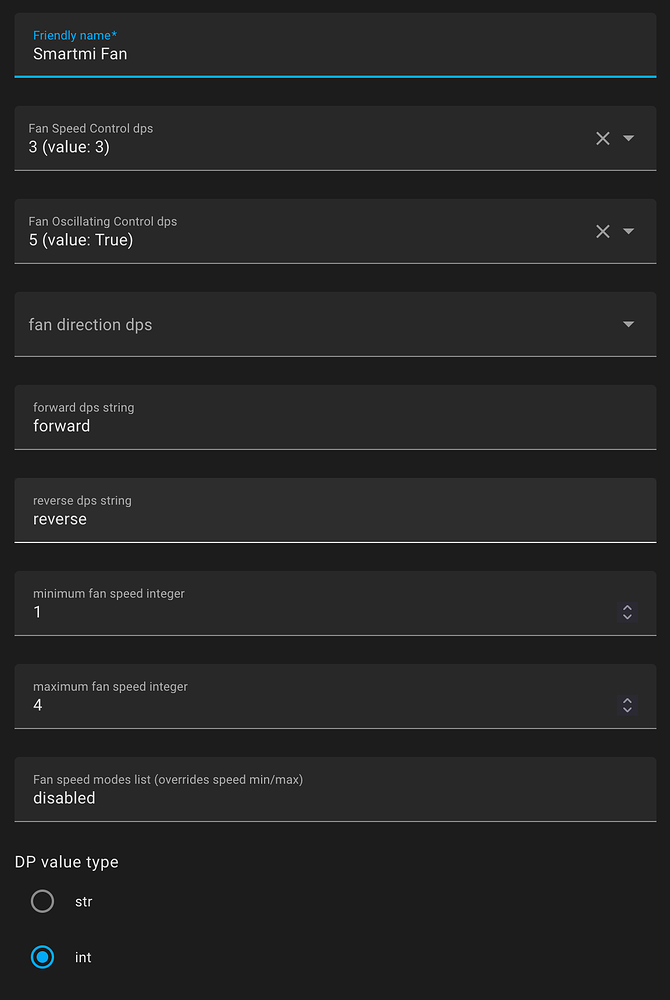This screenshot has height=1000, width=670.
Task: Click the Fan Oscillating Control dps value
Action: point(82,240)
